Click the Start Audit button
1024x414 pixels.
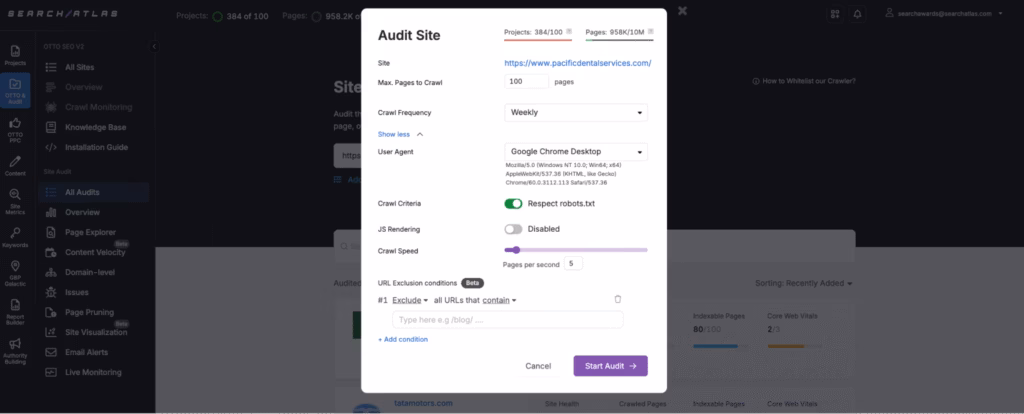[x=610, y=366]
